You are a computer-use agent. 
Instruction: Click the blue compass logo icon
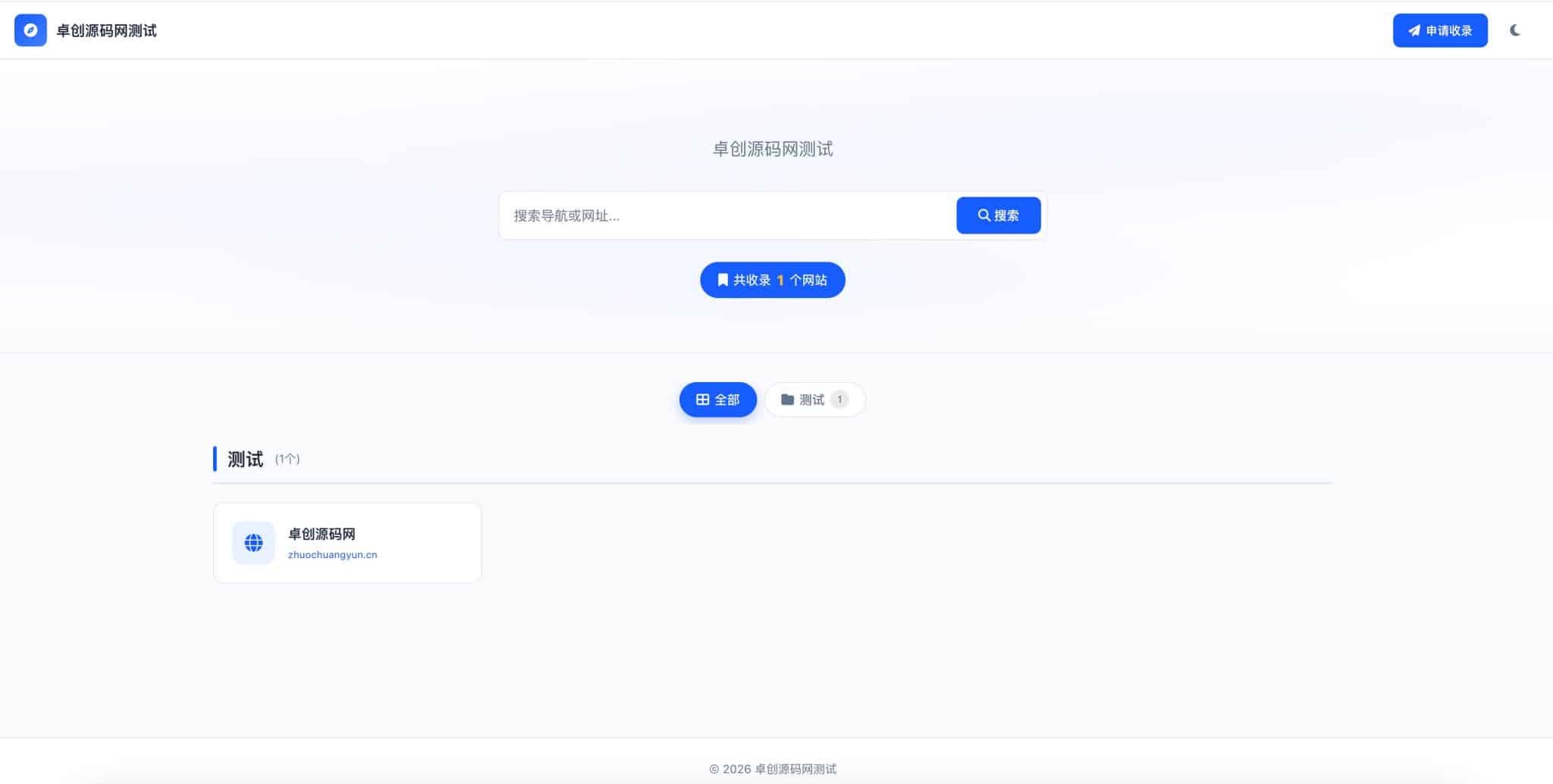tap(30, 30)
